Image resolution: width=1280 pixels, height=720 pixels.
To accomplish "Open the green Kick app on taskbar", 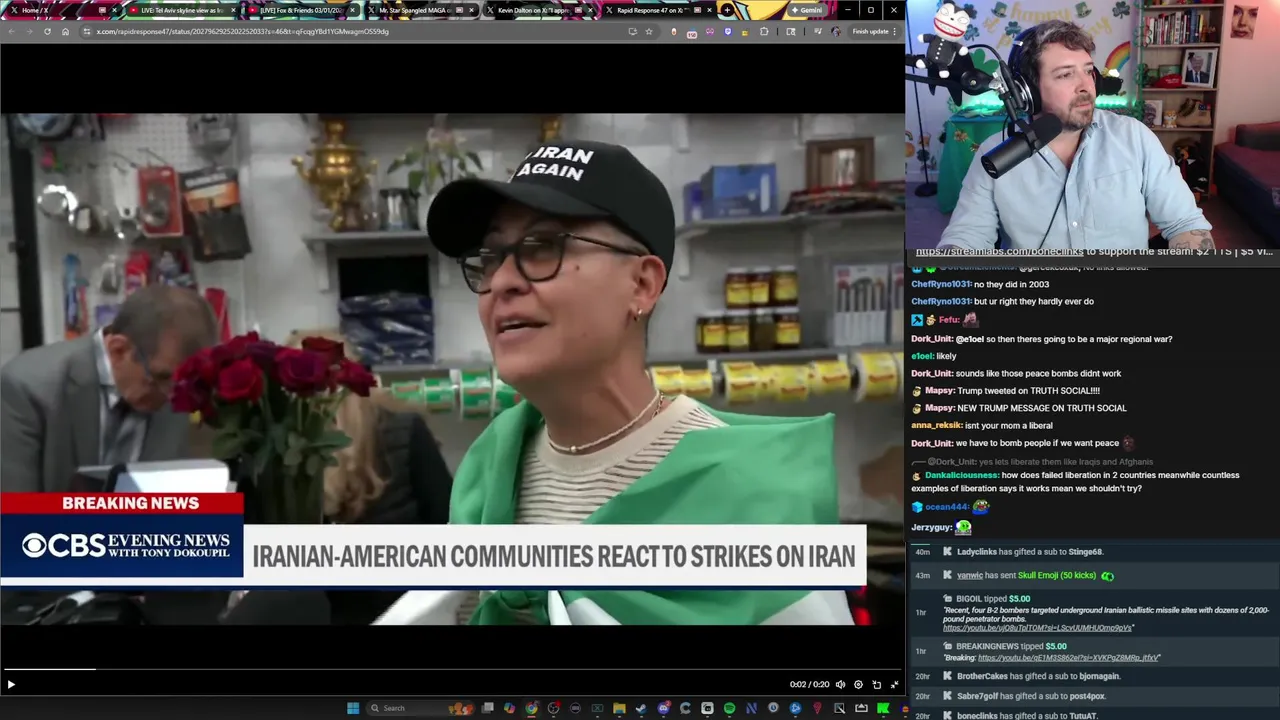I will coord(883,708).
